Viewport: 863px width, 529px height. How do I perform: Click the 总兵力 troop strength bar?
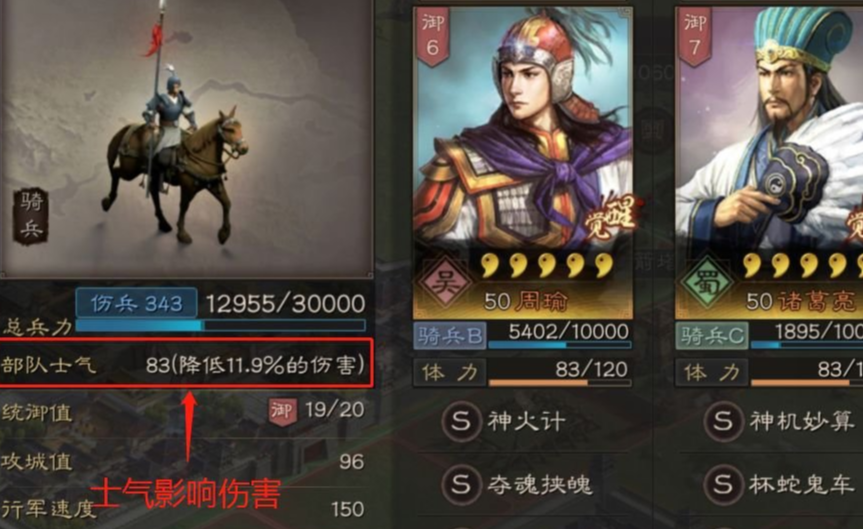(x=221, y=326)
